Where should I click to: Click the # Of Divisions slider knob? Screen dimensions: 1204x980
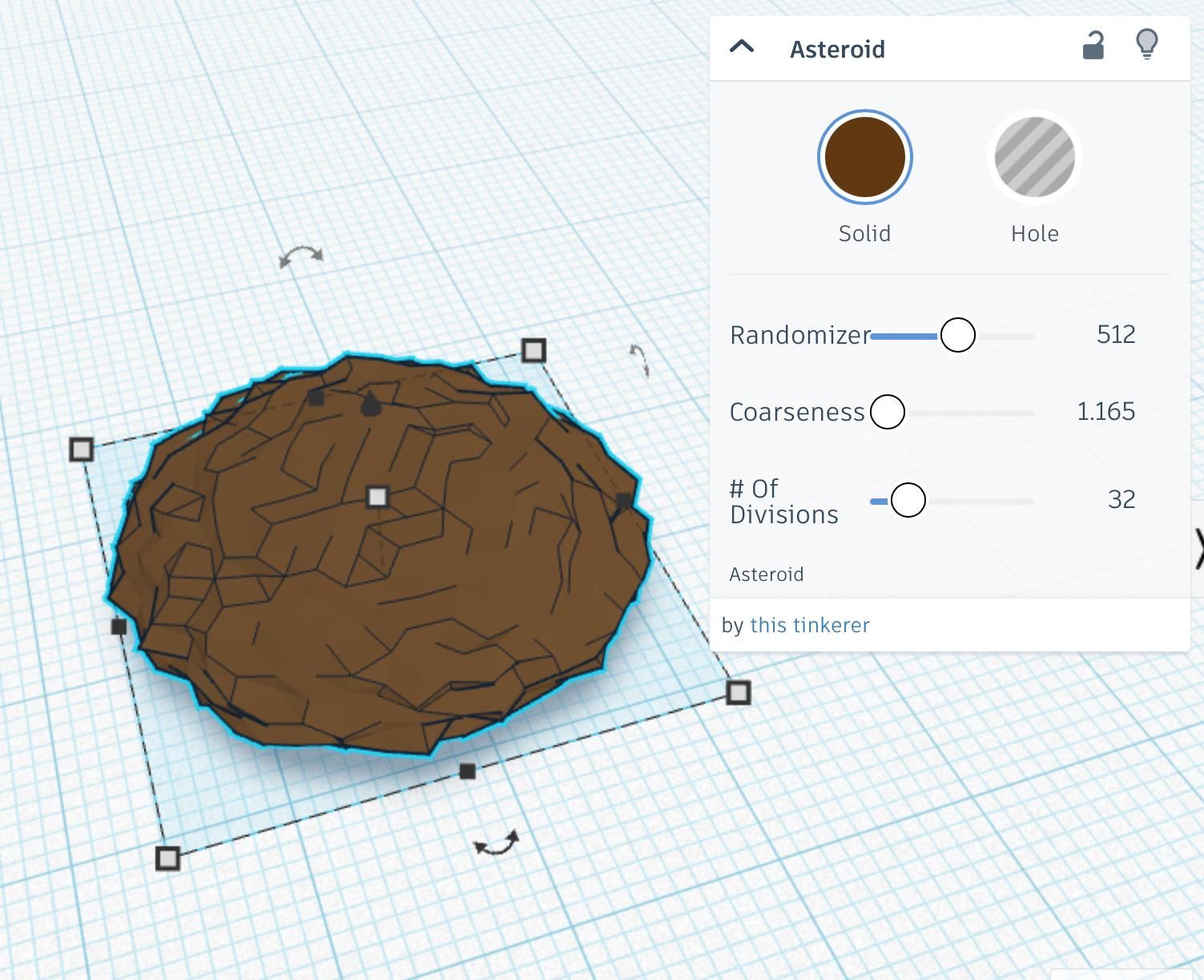908,500
